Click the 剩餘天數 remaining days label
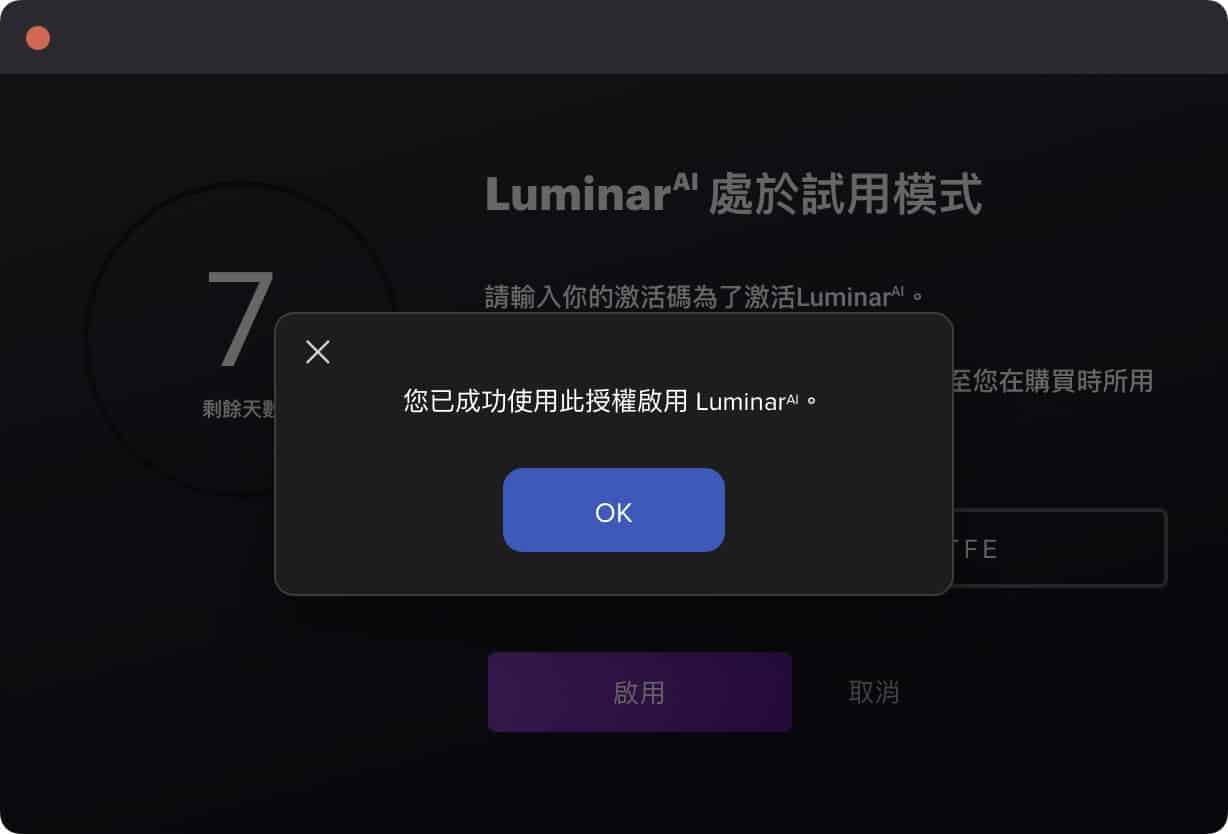 (238, 409)
